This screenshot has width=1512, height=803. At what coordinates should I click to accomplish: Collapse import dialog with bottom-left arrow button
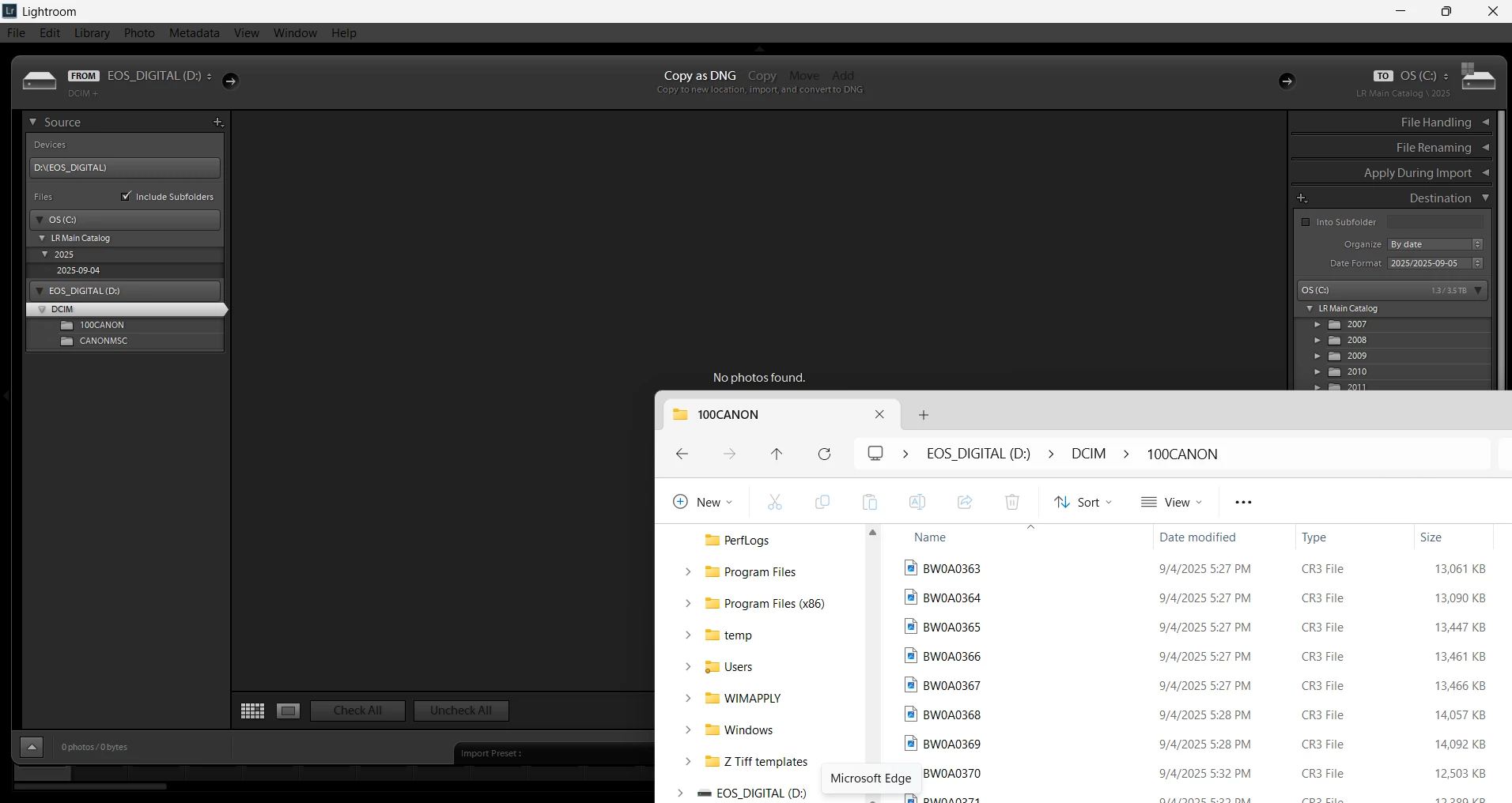click(32, 747)
